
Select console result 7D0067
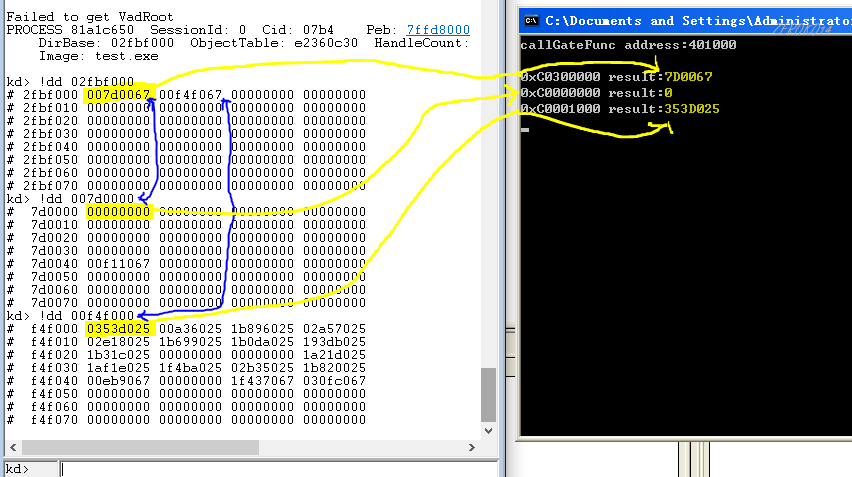click(x=688, y=77)
